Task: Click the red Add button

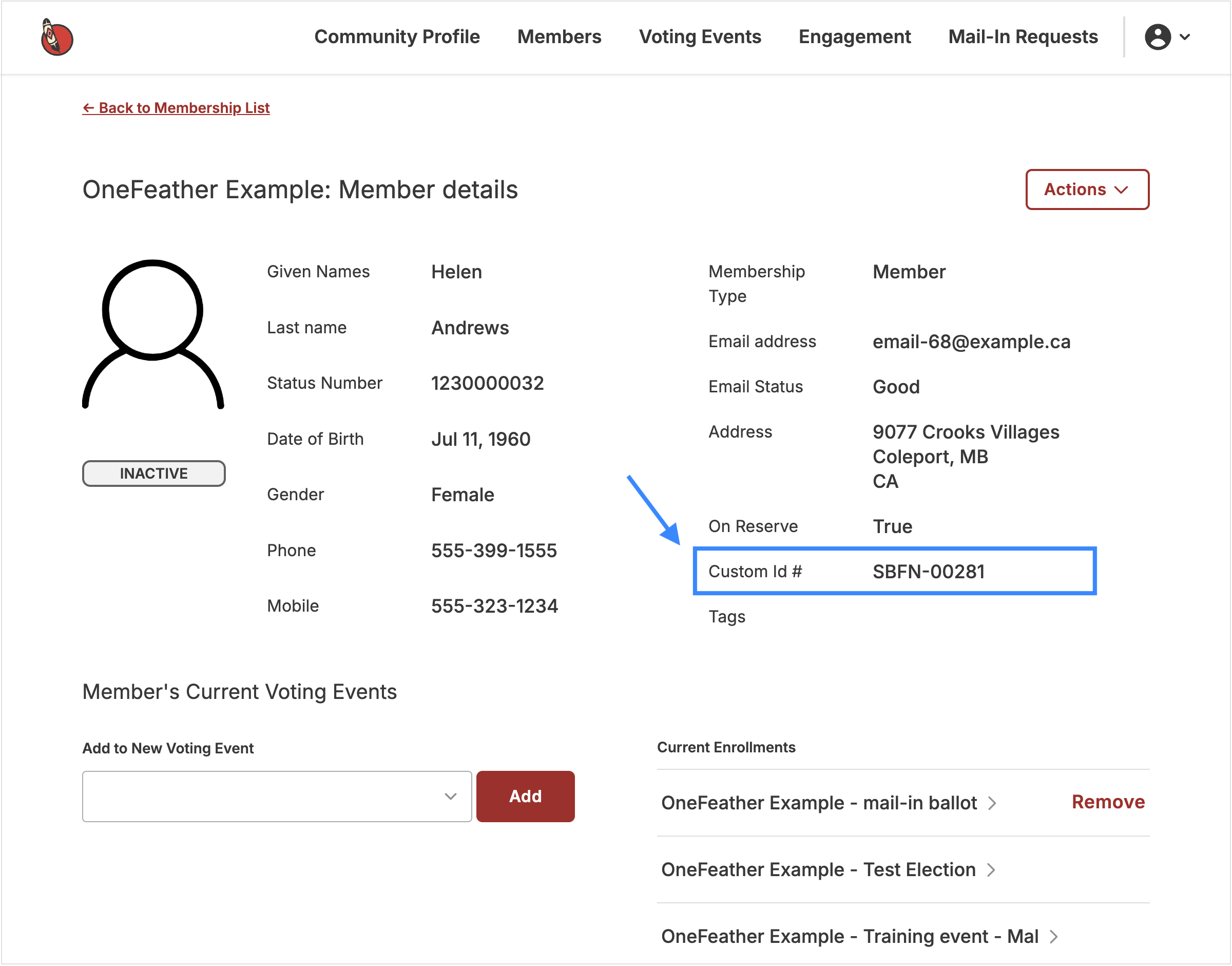Action: 525,797
